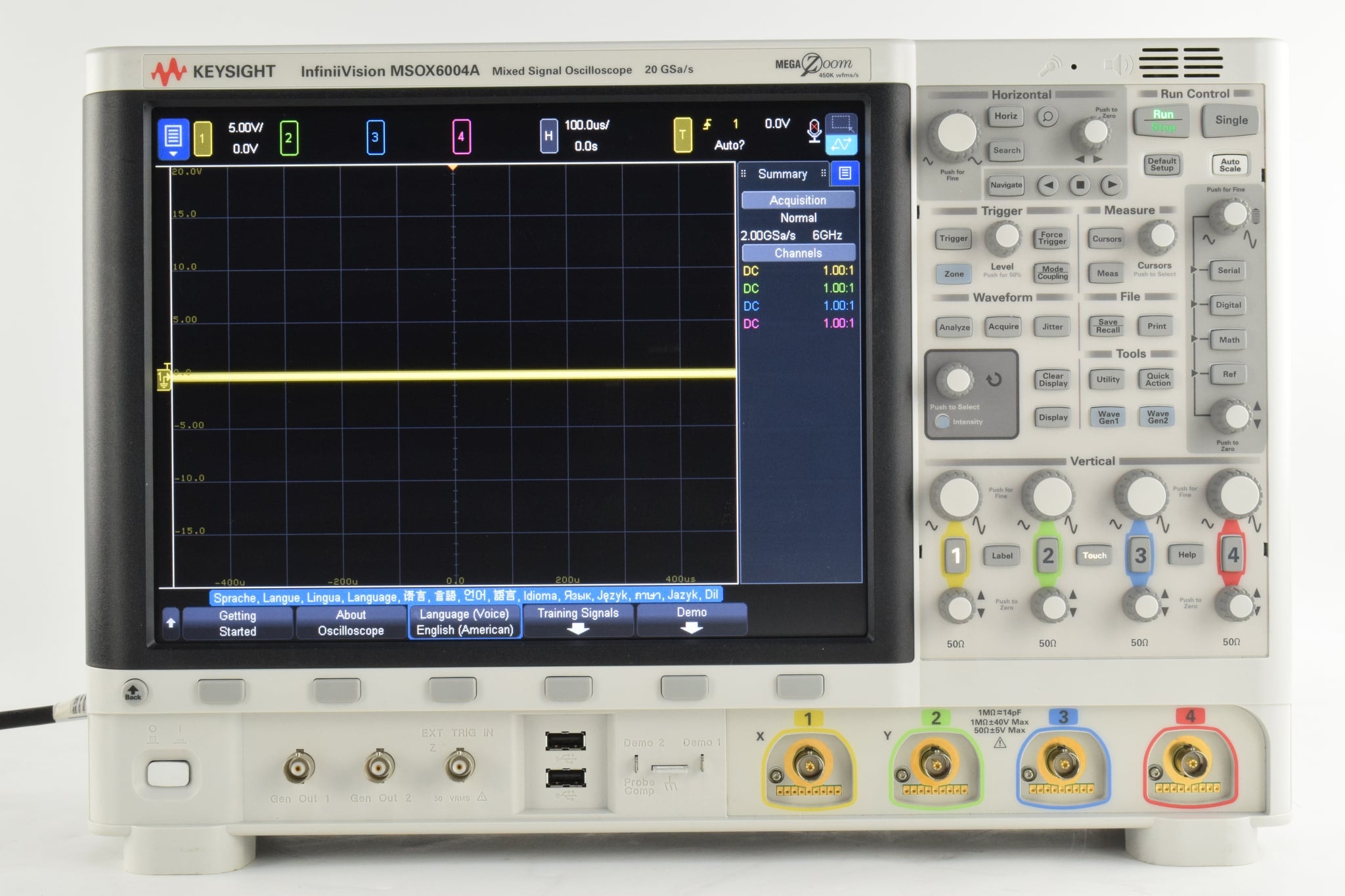Tap the voice-control microphone icon
Screen dimensions: 1345x896
[814, 130]
